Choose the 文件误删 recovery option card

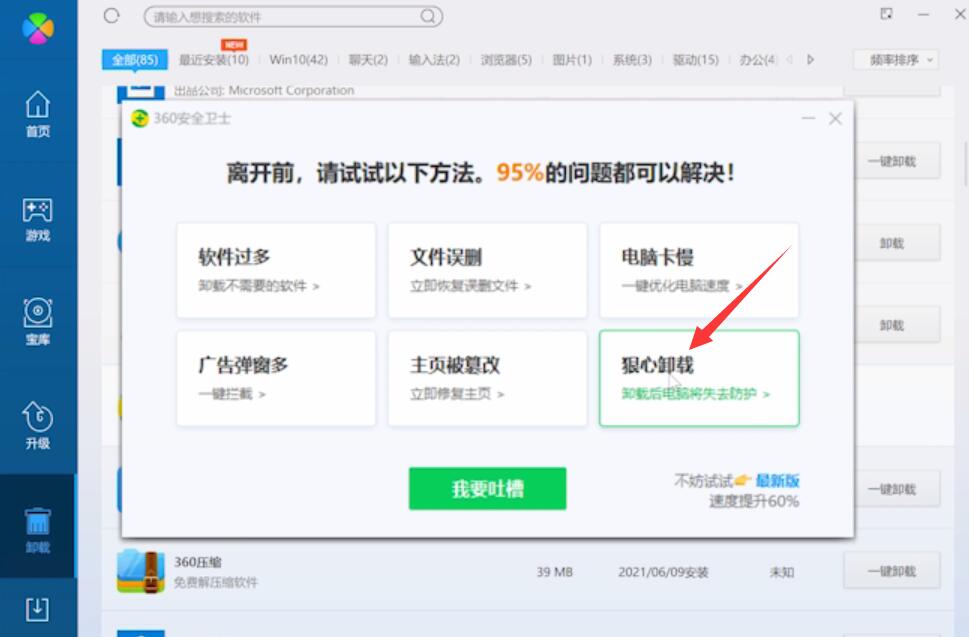pyautogui.click(x=488, y=271)
